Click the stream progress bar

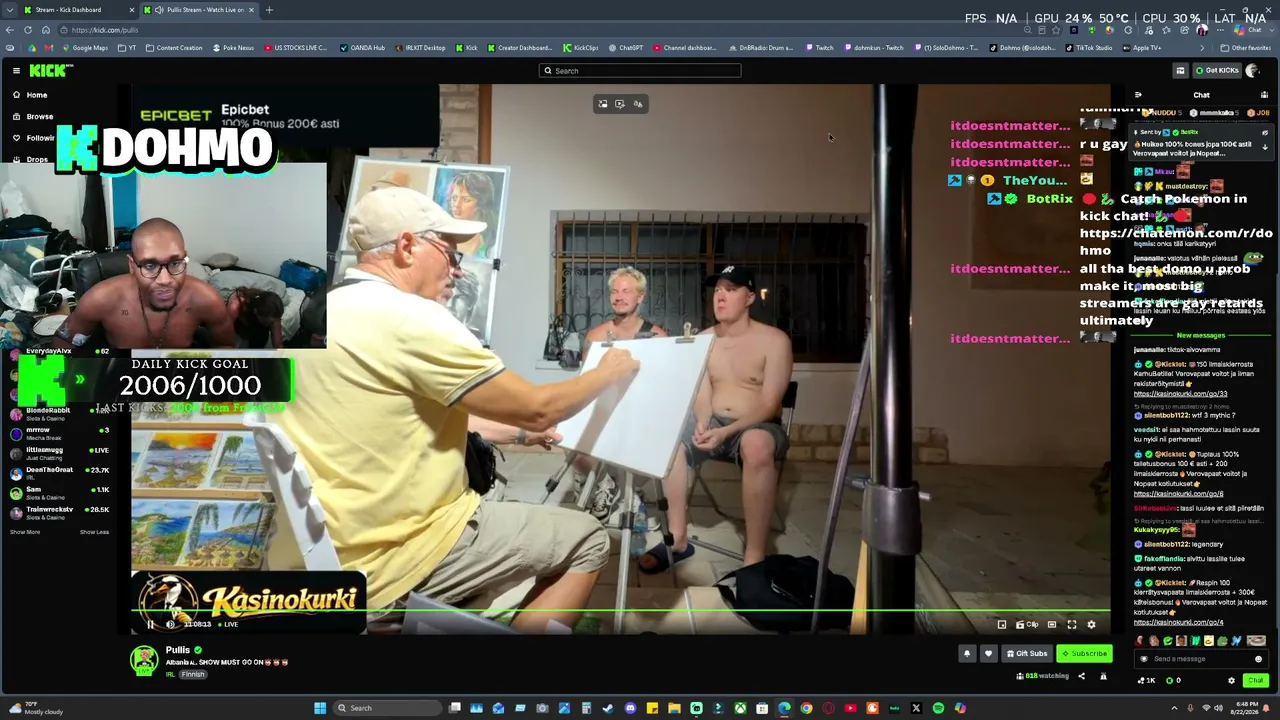coord(620,610)
